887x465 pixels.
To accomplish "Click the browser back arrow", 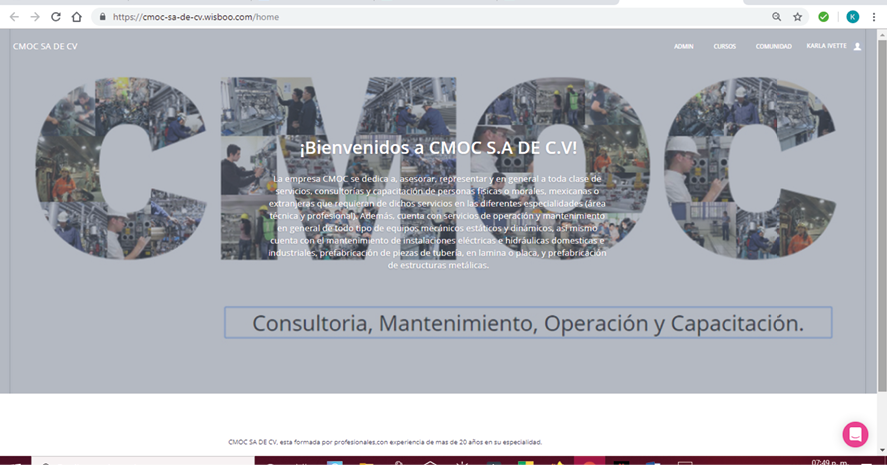I will [x=14, y=17].
